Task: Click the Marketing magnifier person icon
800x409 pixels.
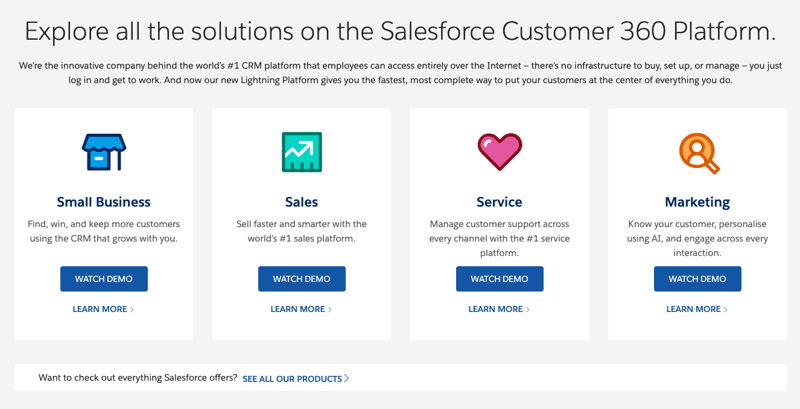Action: (697, 152)
